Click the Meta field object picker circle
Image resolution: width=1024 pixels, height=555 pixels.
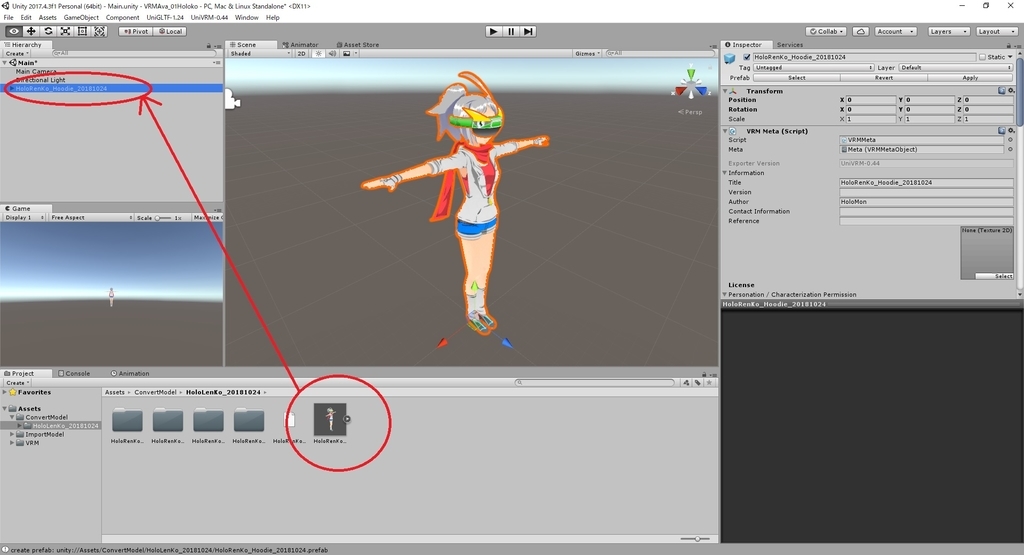point(1010,150)
